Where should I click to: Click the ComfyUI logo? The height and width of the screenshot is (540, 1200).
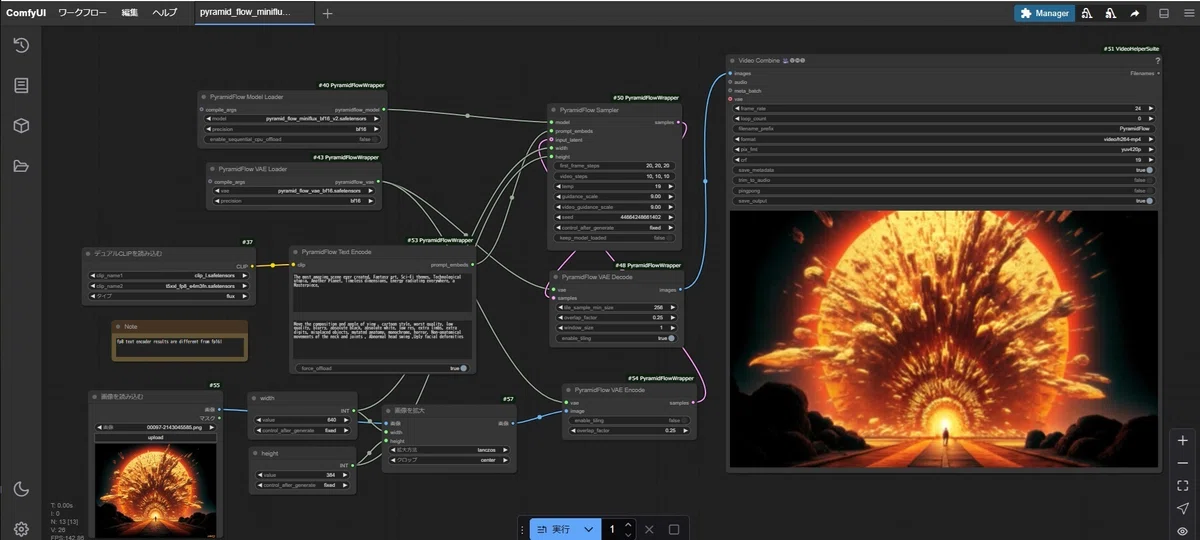pyautogui.click(x=24, y=13)
